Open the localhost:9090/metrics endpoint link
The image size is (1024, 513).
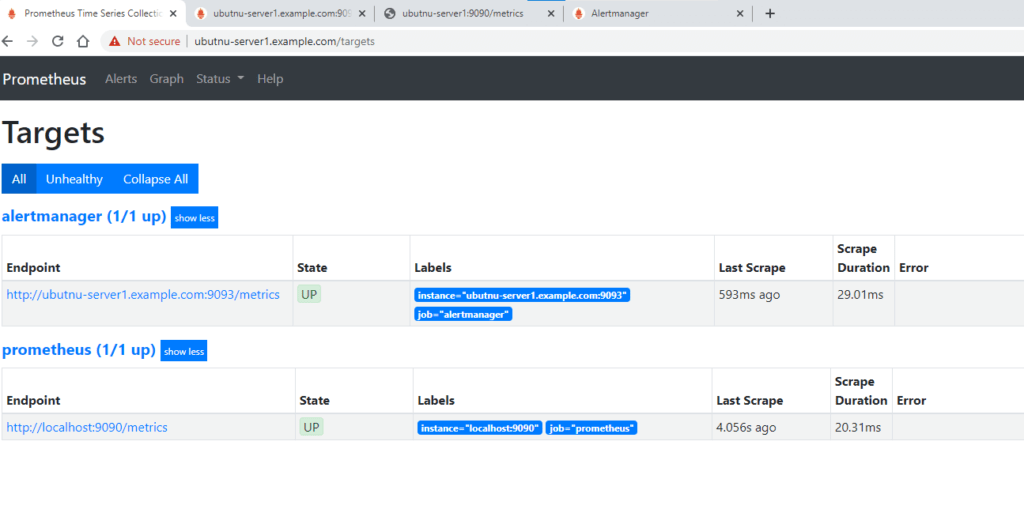pos(87,428)
